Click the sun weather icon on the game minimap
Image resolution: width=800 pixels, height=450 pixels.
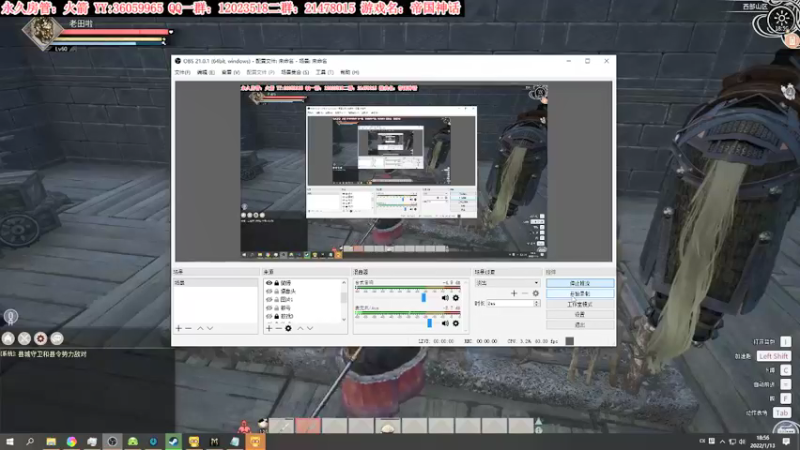pyautogui.click(x=781, y=20)
